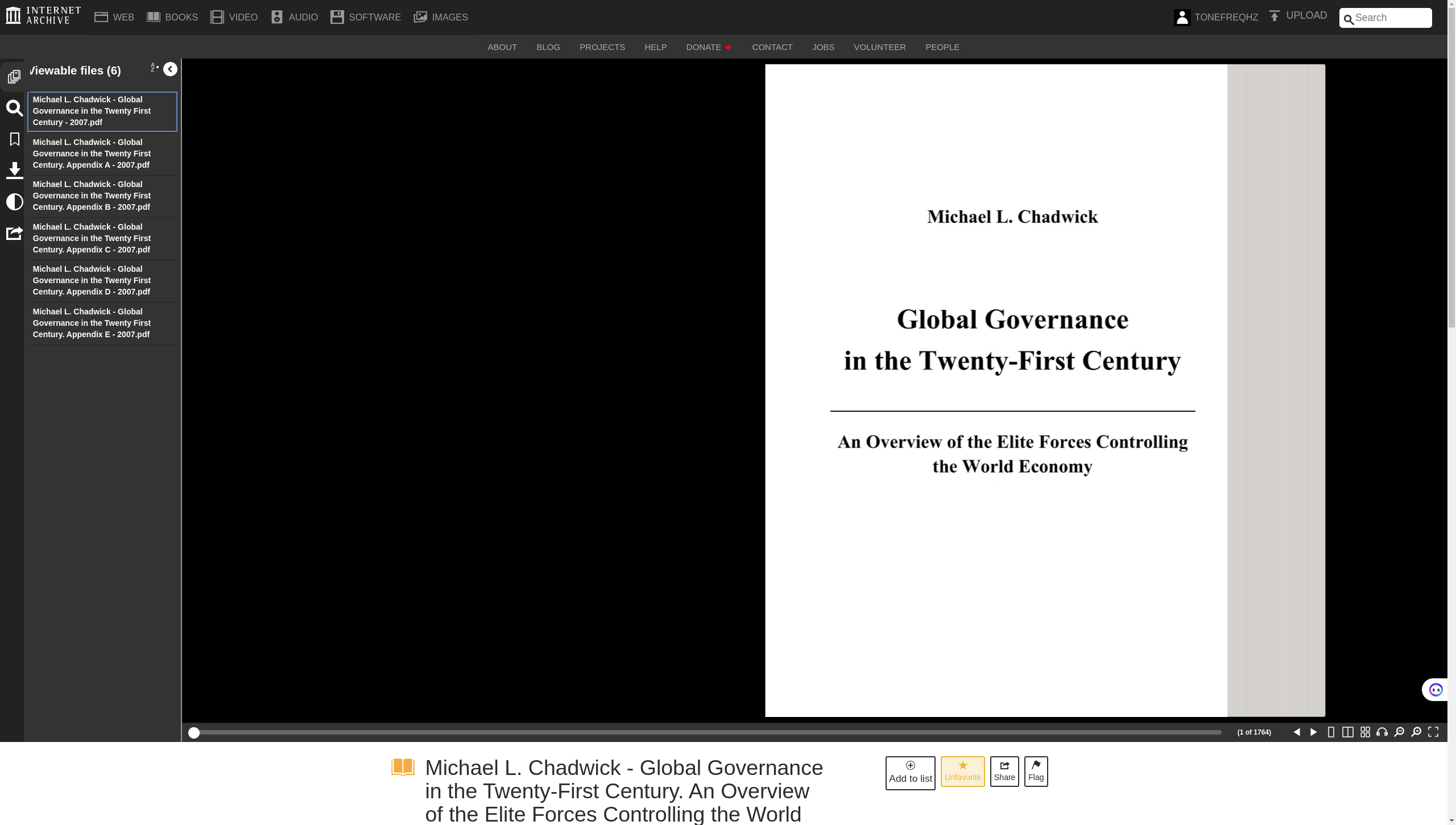
Task: Open the IMAGES media menu
Action: point(441,17)
